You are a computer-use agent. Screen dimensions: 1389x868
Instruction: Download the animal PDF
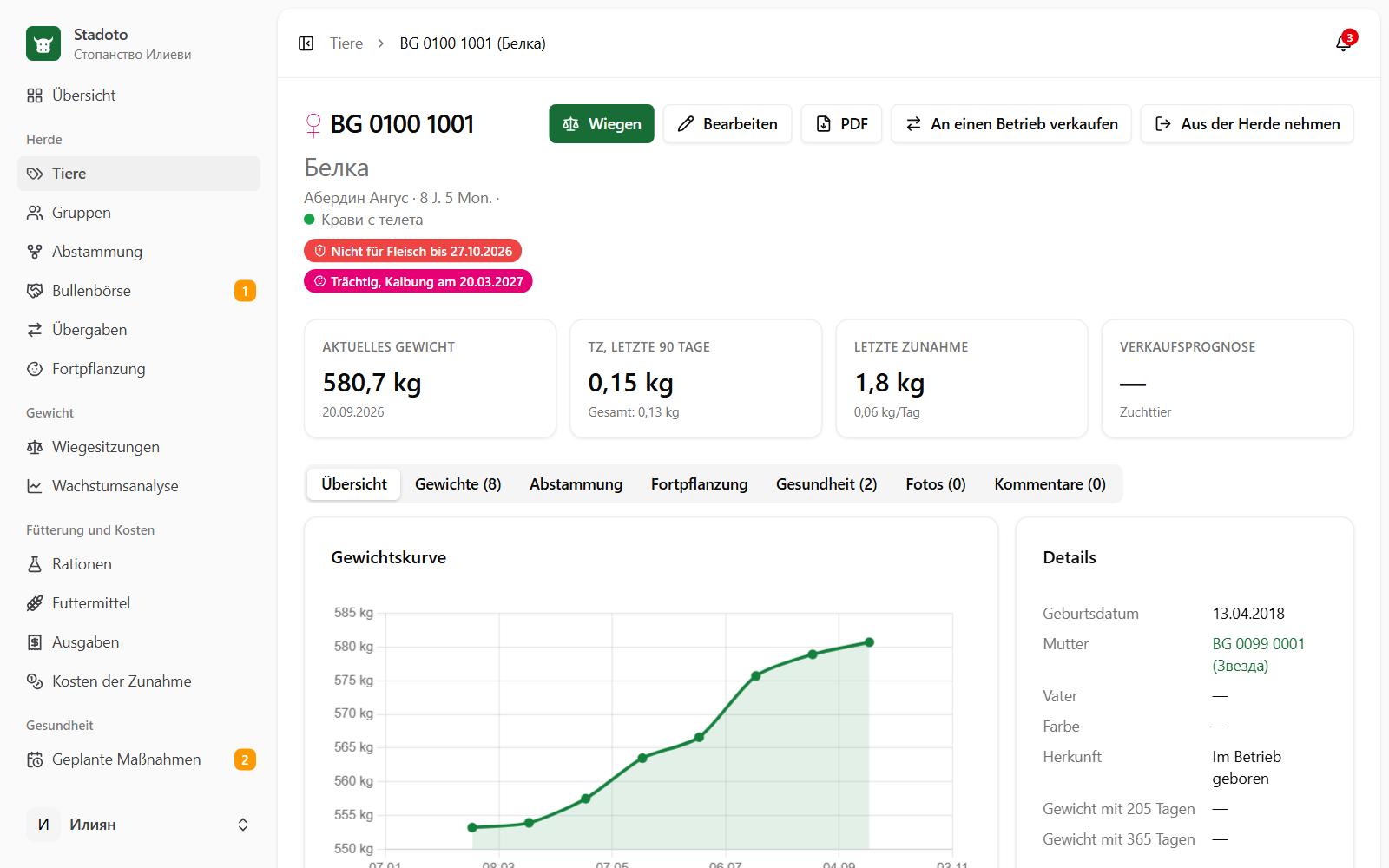(841, 124)
